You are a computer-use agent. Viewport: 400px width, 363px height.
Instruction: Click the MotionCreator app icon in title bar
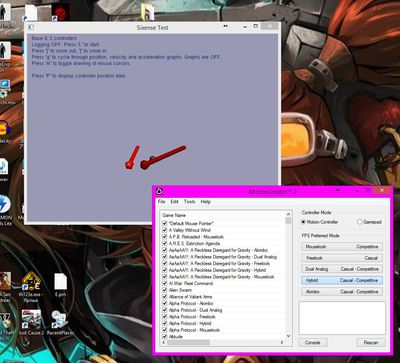(x=159, y=191)
